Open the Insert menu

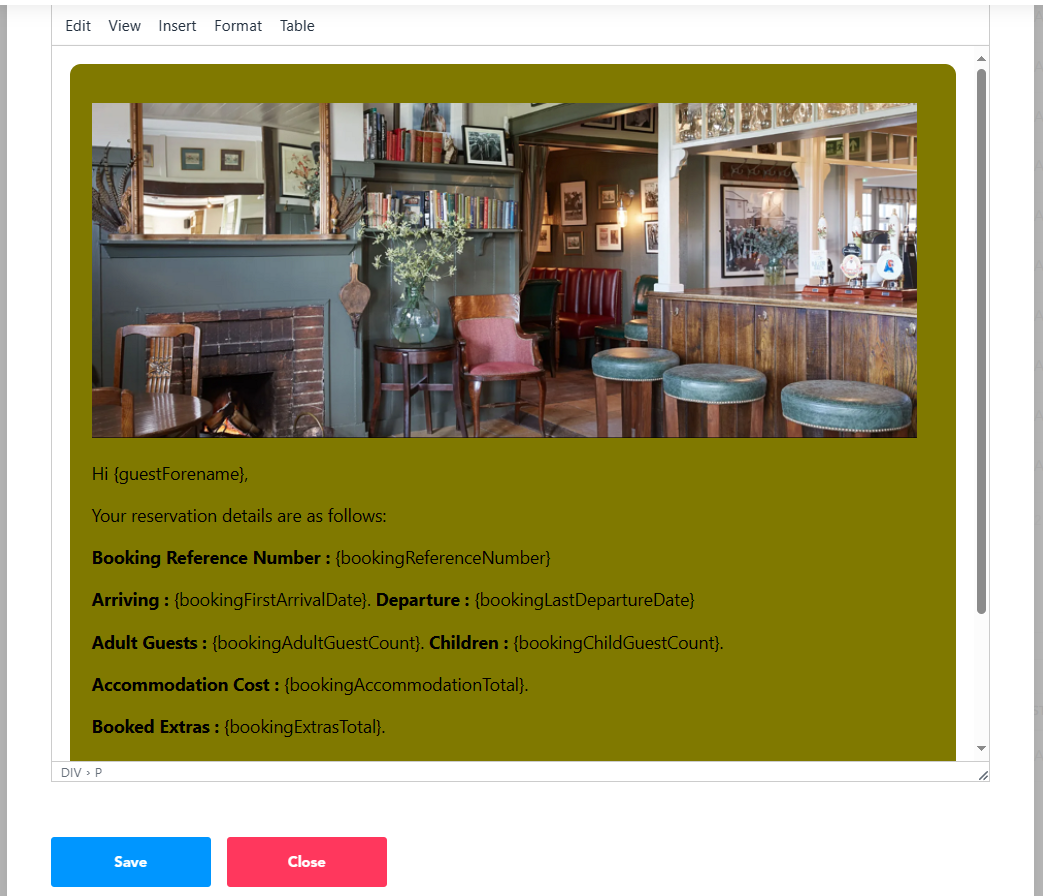177,26
